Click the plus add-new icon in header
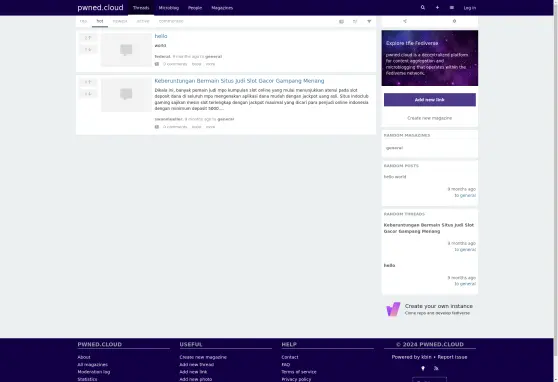The image size is (558, 382). point(437,7)
